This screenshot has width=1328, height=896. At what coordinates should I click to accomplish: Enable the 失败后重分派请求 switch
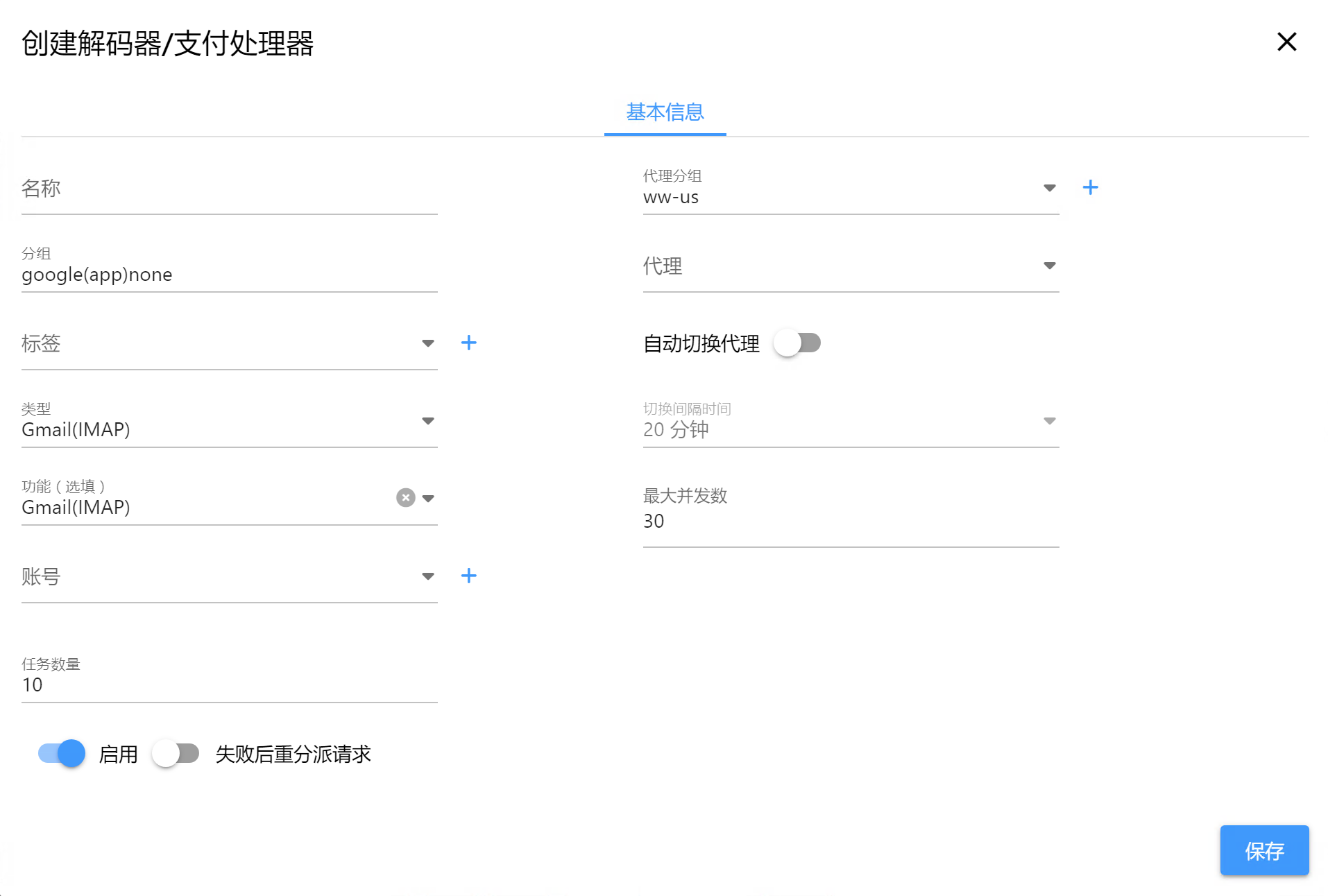176,754
